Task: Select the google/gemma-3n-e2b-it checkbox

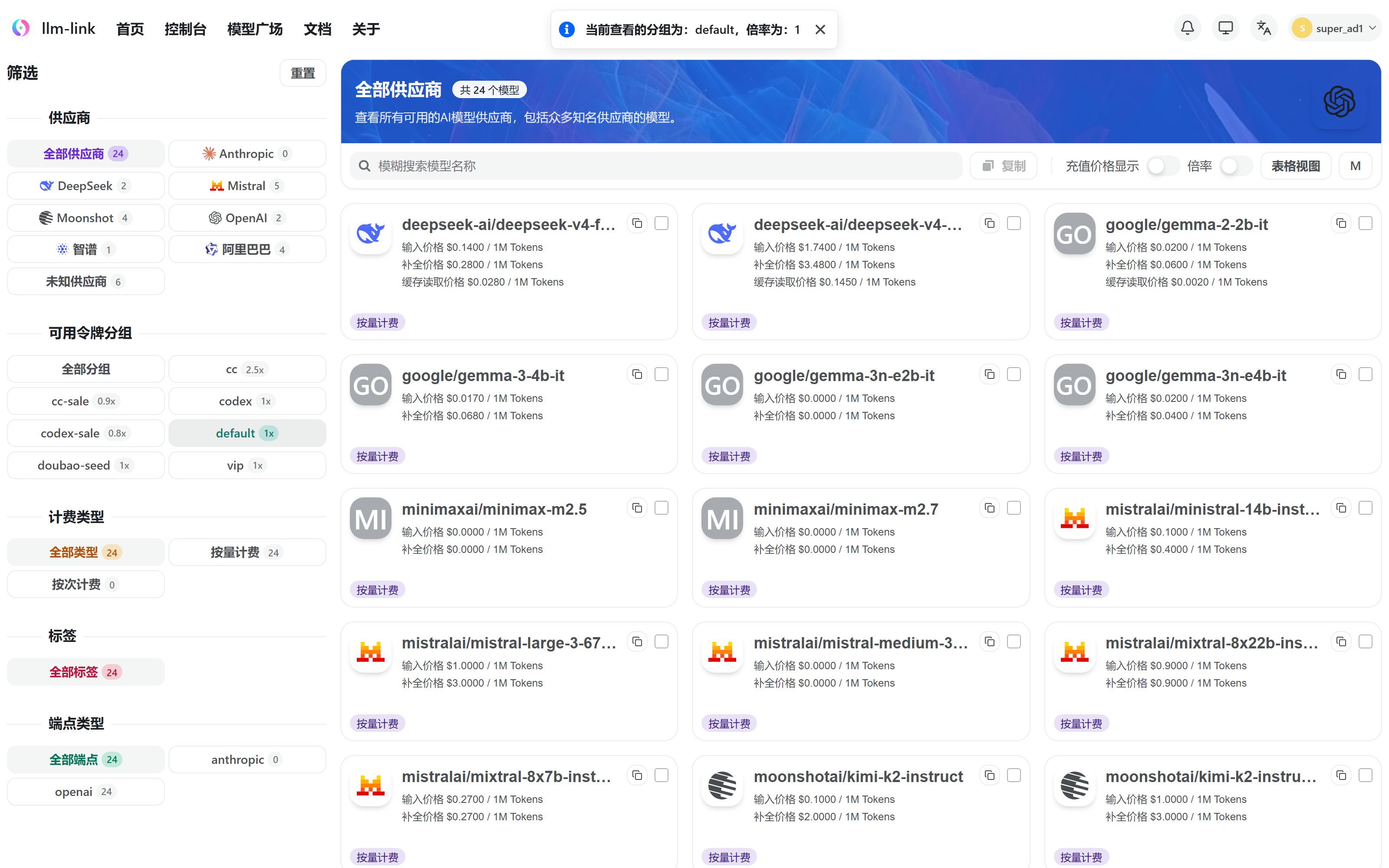Action: (x=1014, y=374)
